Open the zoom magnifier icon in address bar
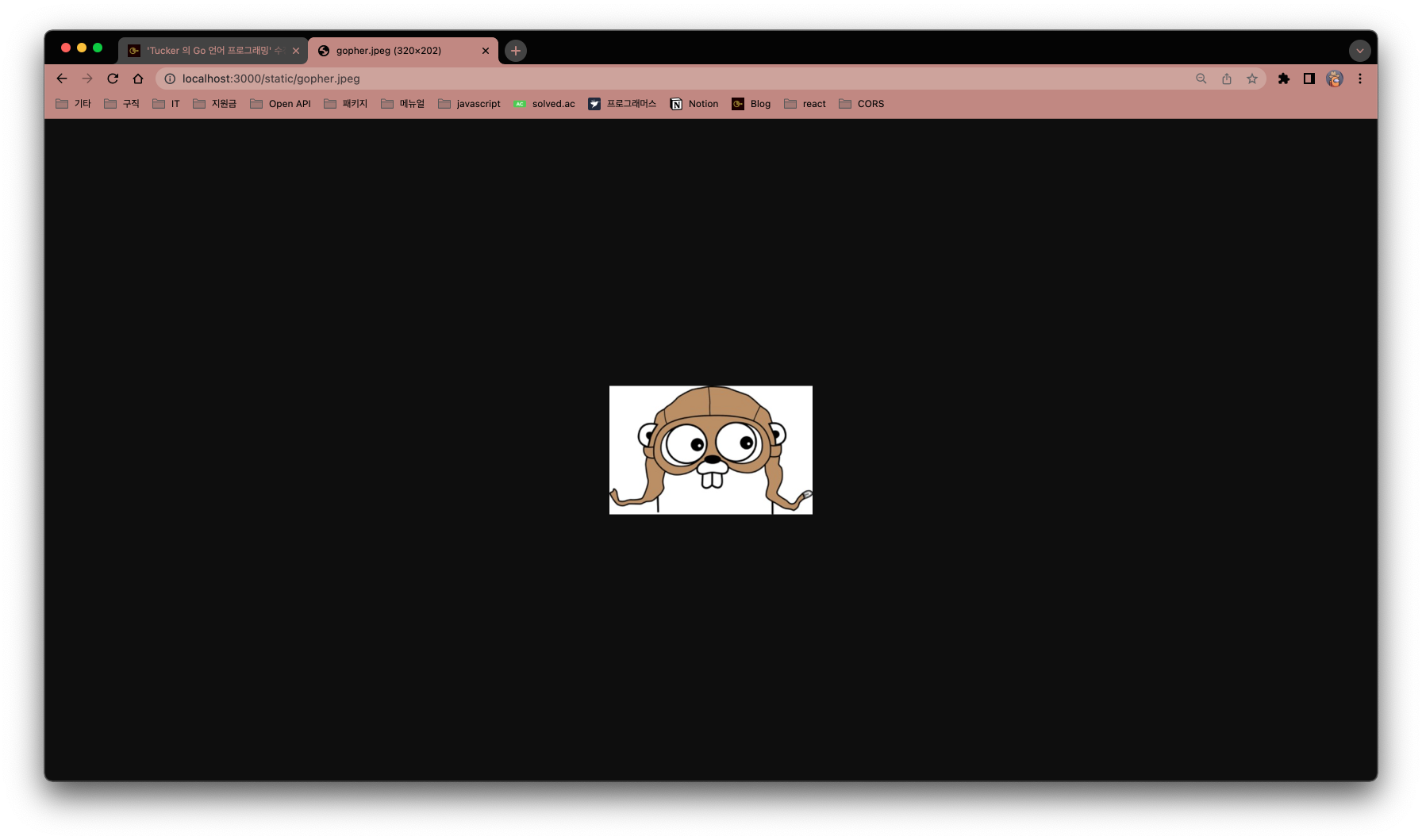 [x=1201, y=79]
